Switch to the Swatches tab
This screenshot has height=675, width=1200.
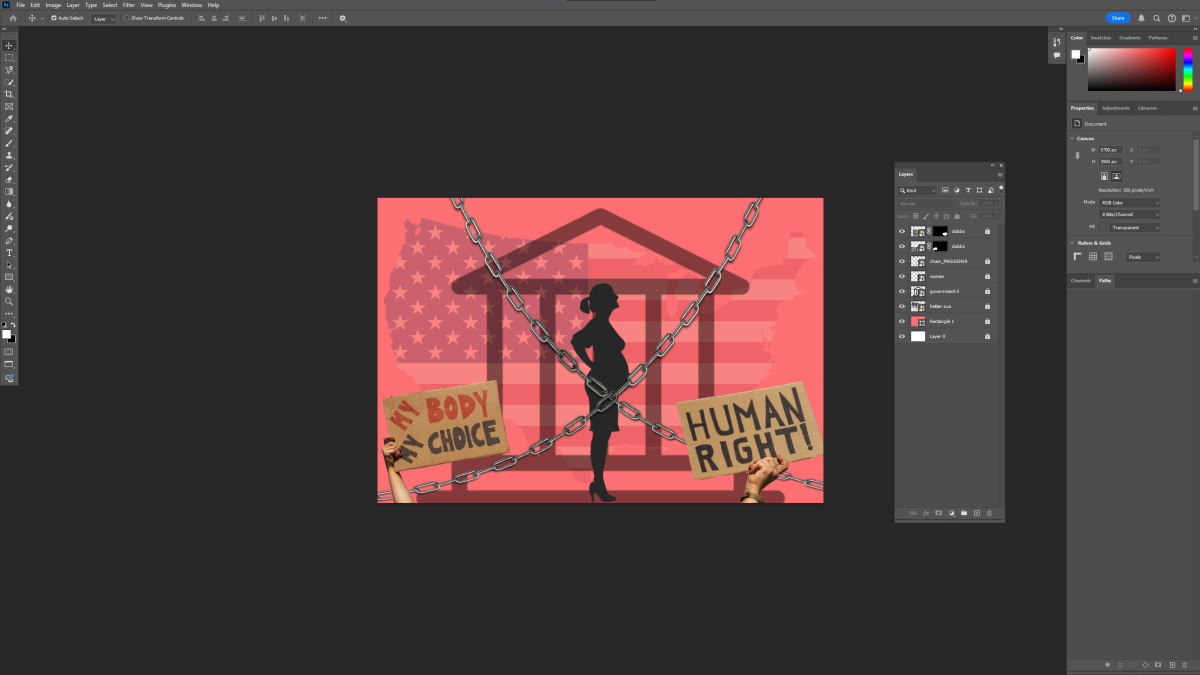click(x=1100, y=38)
